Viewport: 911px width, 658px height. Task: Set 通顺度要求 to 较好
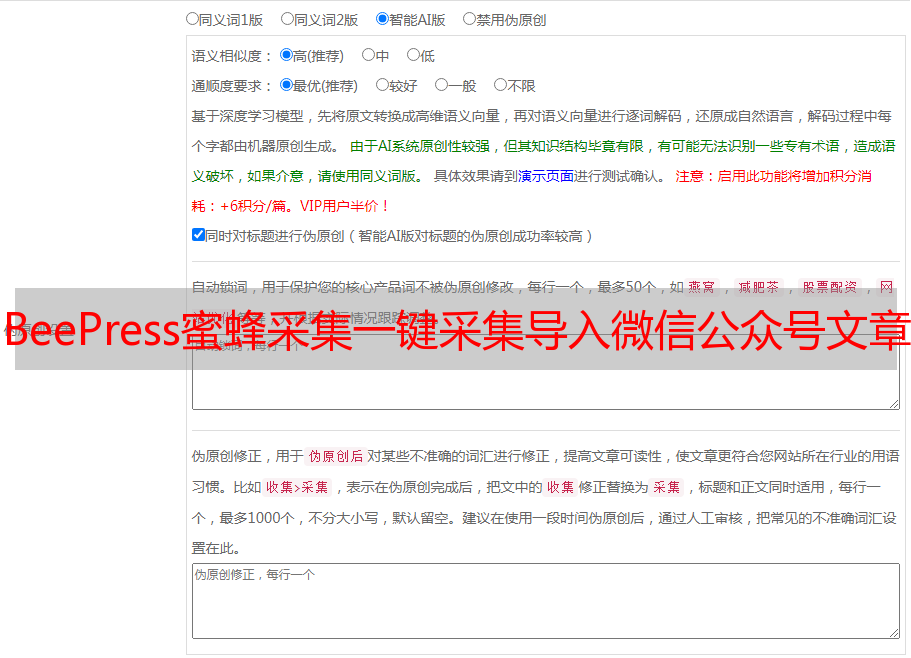(382, 85)
